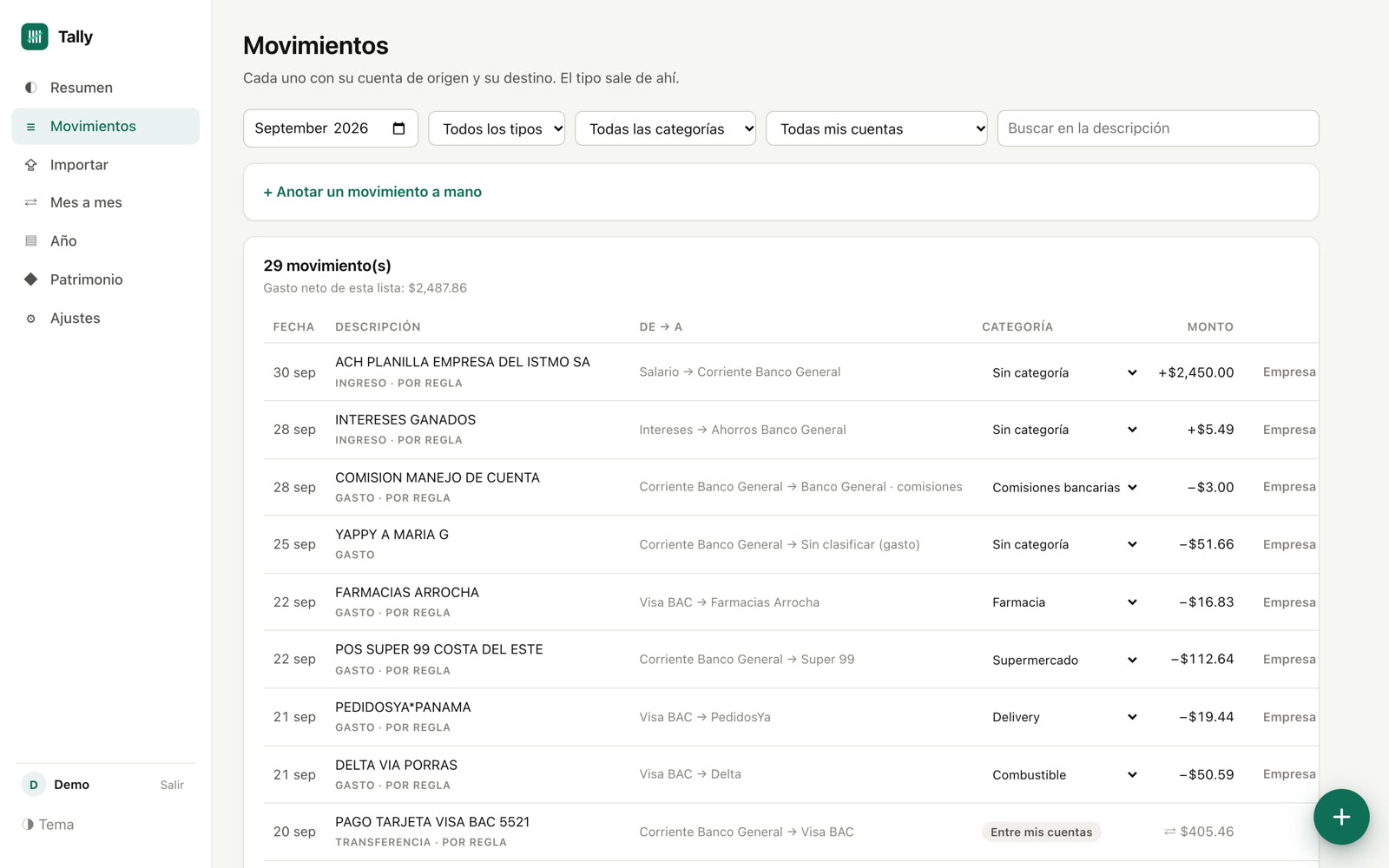This screenshot has height=868, width=1389.
Task: Click the Tally logo icon
Action: click(x=35, y=36)
